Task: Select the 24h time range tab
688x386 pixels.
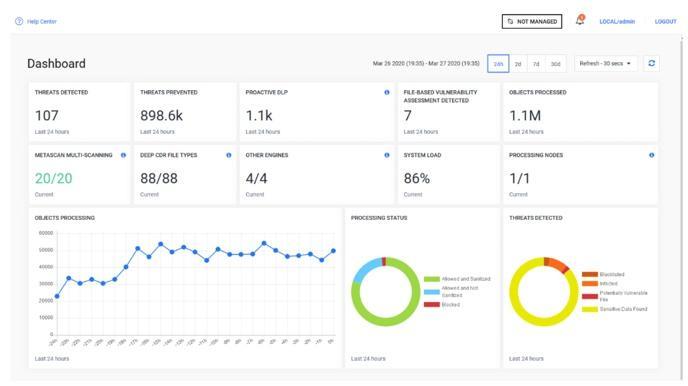Action: point(498,64)
